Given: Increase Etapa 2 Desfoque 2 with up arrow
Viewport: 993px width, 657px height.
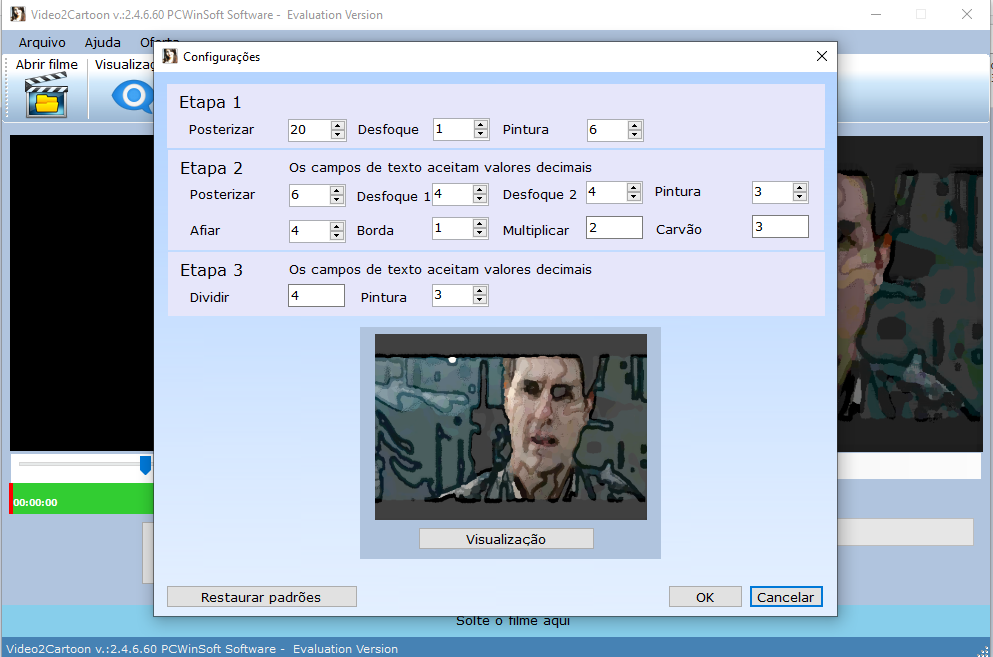Looking at the screenshot, I should [634, 187].
